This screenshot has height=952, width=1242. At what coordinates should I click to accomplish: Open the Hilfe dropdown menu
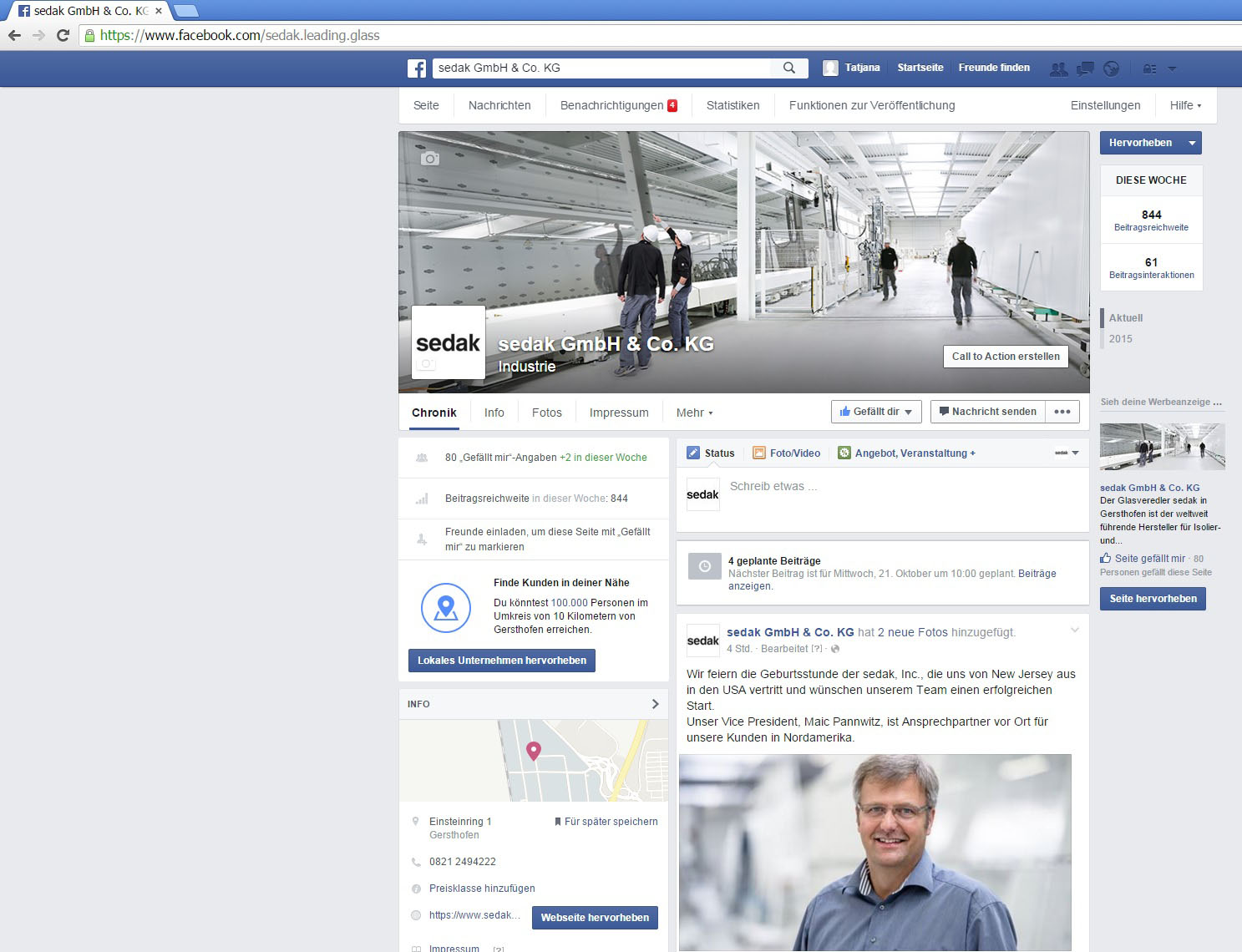[x=1185, y=105]
